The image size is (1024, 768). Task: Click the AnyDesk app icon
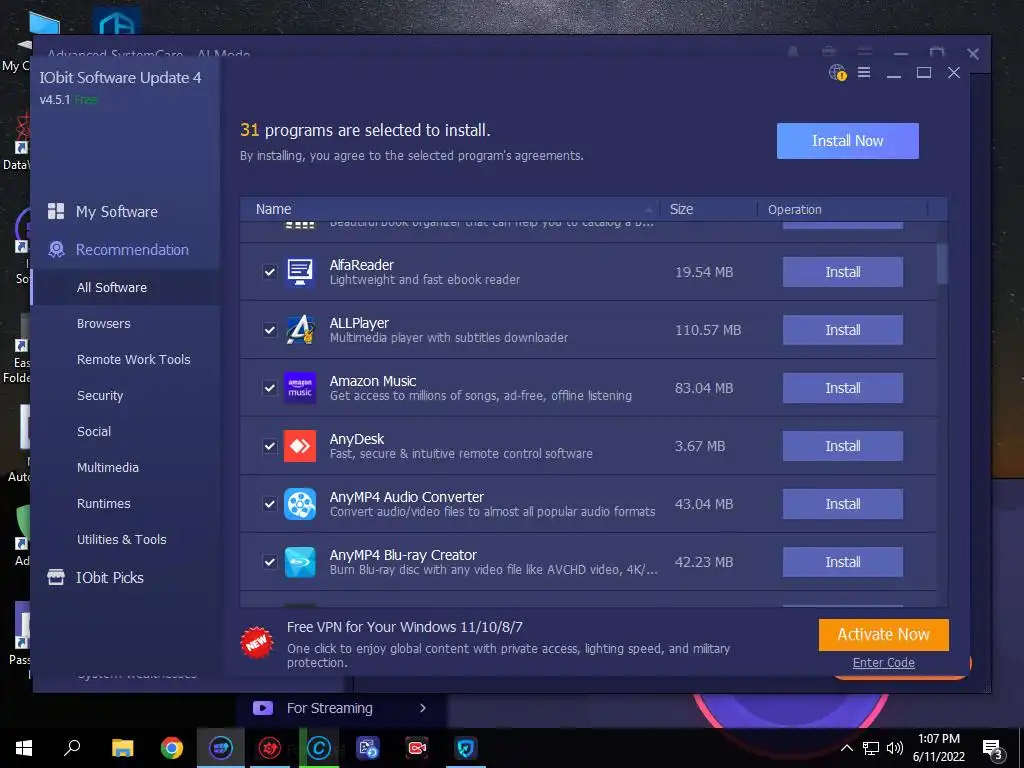pos(300,446)
